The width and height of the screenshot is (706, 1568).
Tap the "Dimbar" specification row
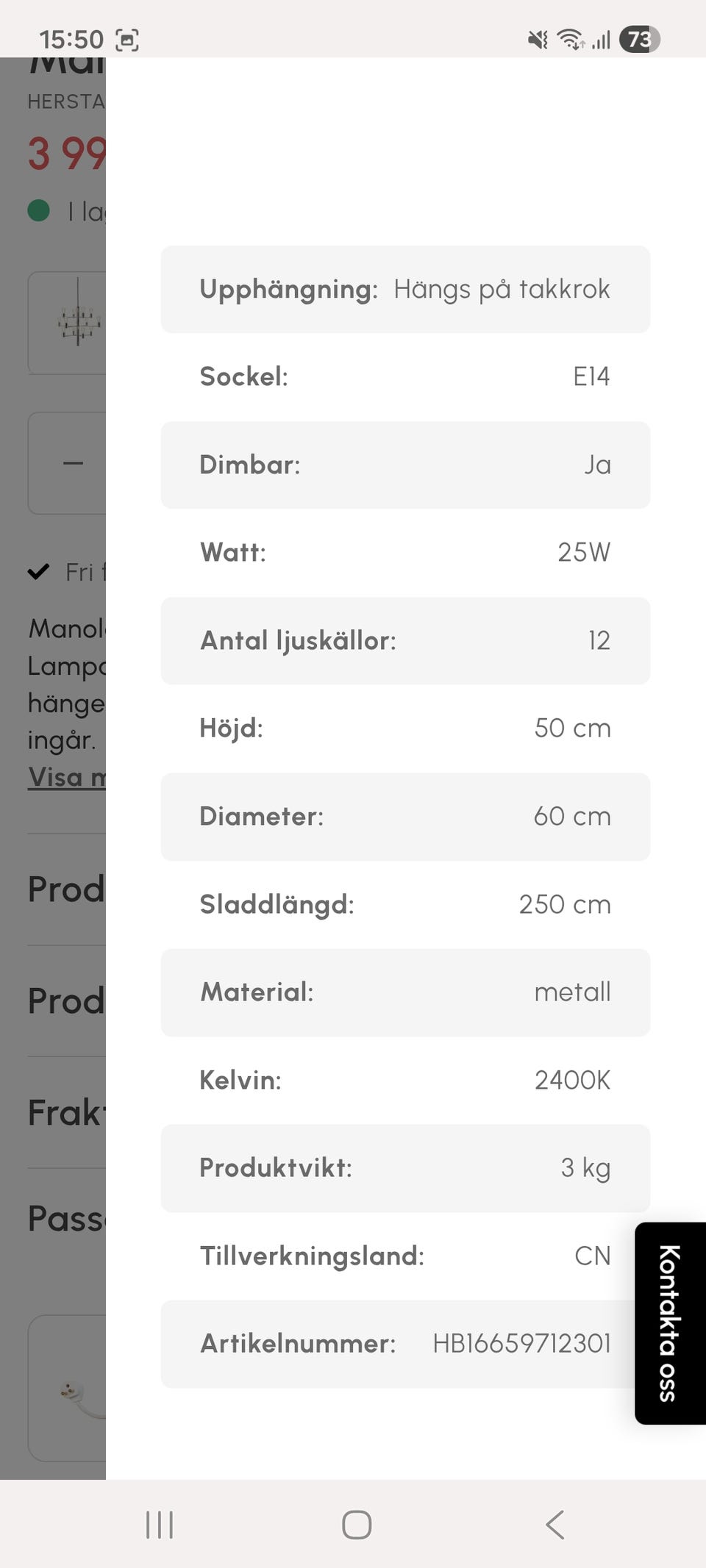click(x=405, y=465)
